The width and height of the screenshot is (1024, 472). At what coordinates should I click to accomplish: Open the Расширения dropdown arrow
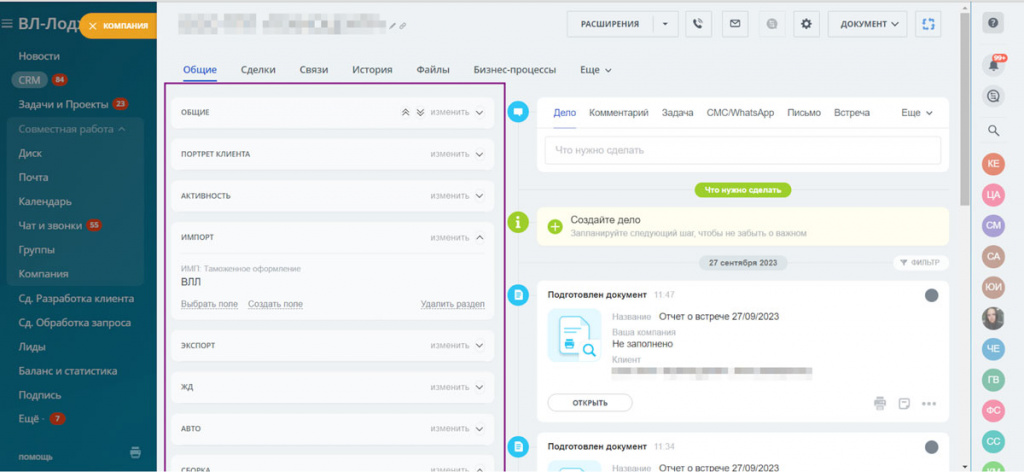[666, 24]
